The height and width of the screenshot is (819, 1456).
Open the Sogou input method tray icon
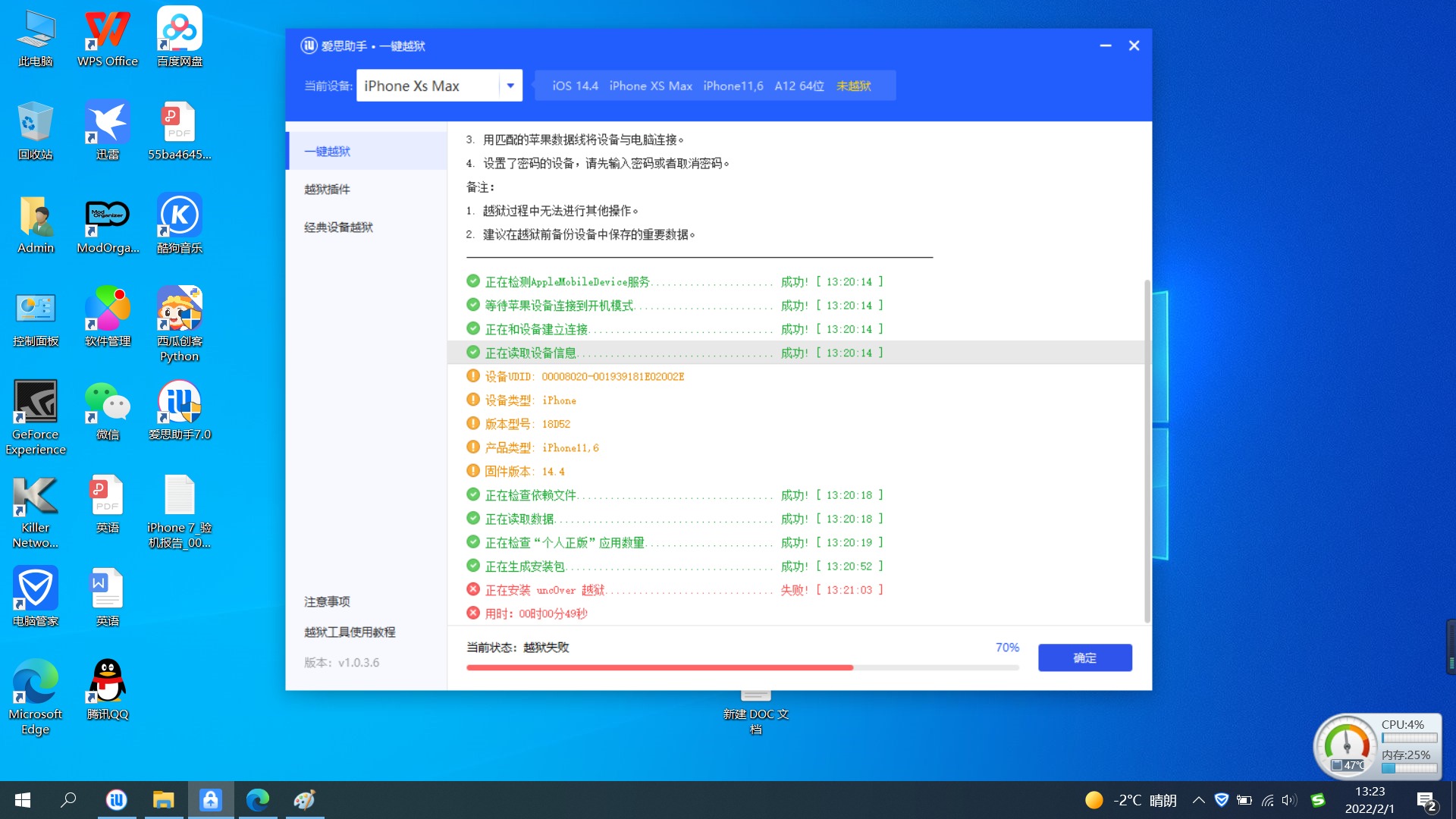pyautogui.click(x=1318, y=800)
